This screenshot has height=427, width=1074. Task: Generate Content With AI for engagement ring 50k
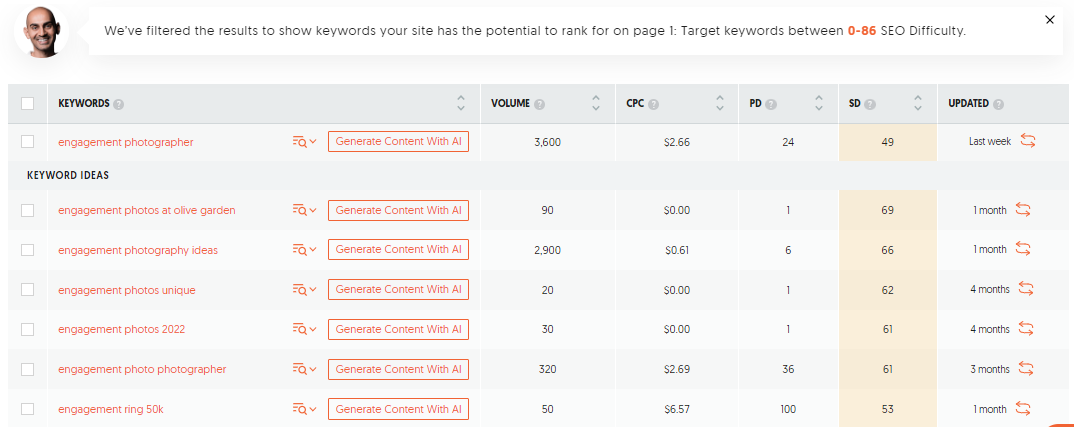coord(398,409)
